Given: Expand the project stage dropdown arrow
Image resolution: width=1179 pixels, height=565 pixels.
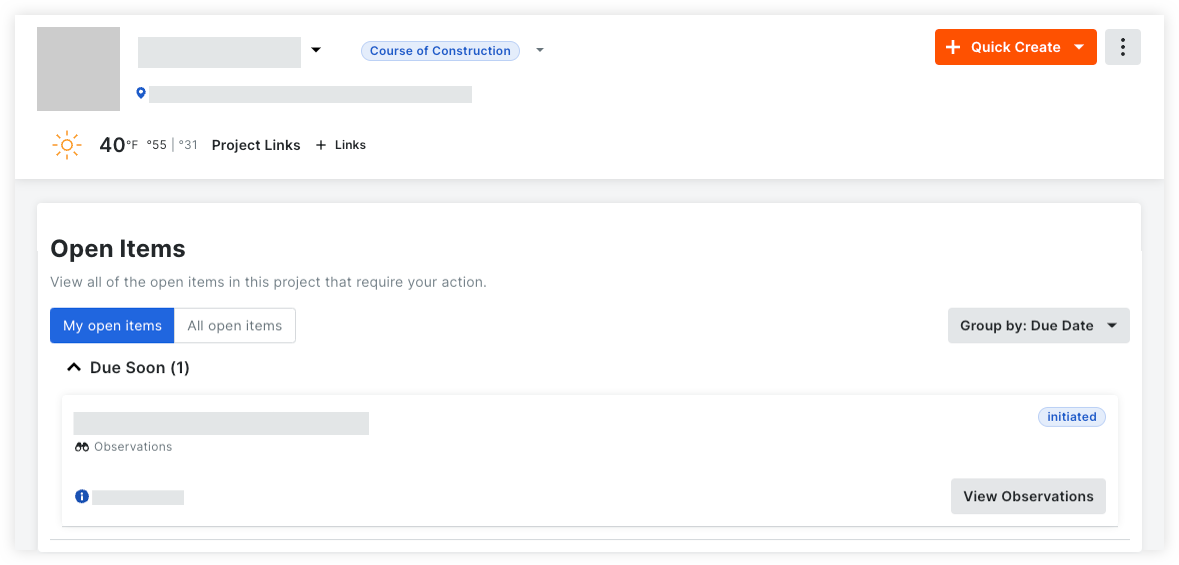Looking at the screenshot, I should click(540, 50).
